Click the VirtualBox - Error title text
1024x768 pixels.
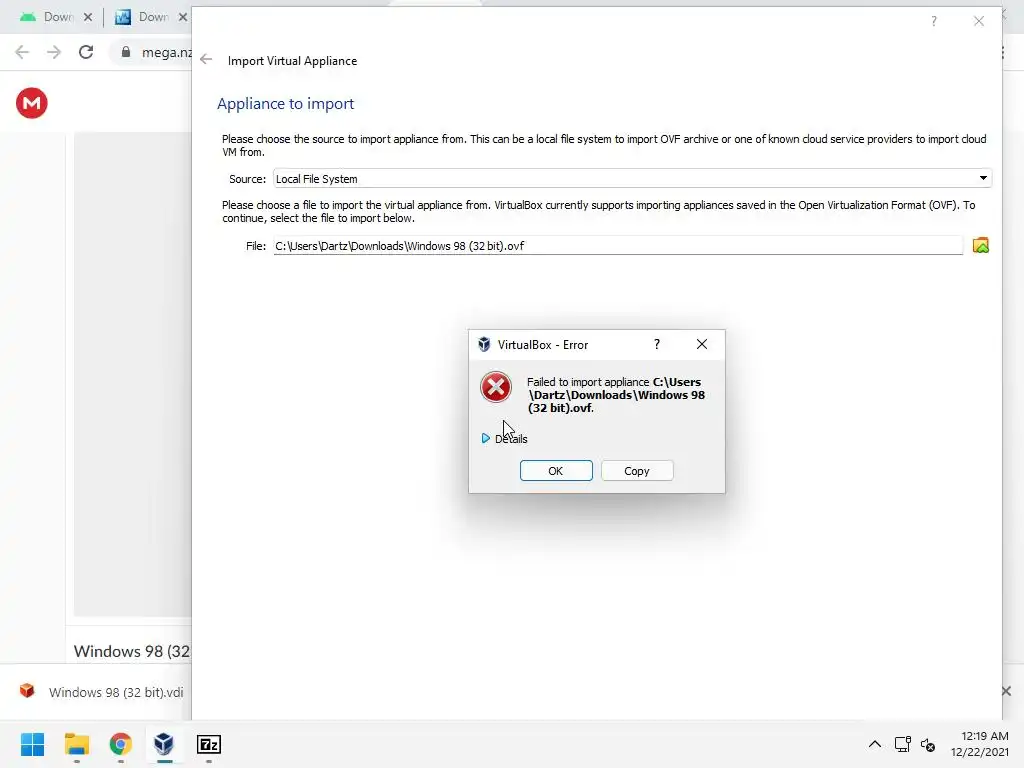pos(543,345)
